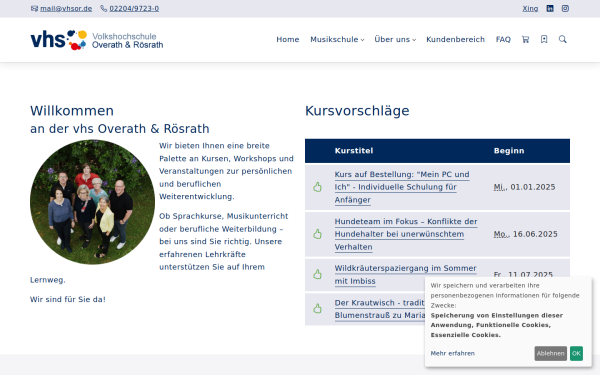Click the mail@vhsor.de email link
Viewport: 600px width, 375px height.
click(x=66, y=8)
